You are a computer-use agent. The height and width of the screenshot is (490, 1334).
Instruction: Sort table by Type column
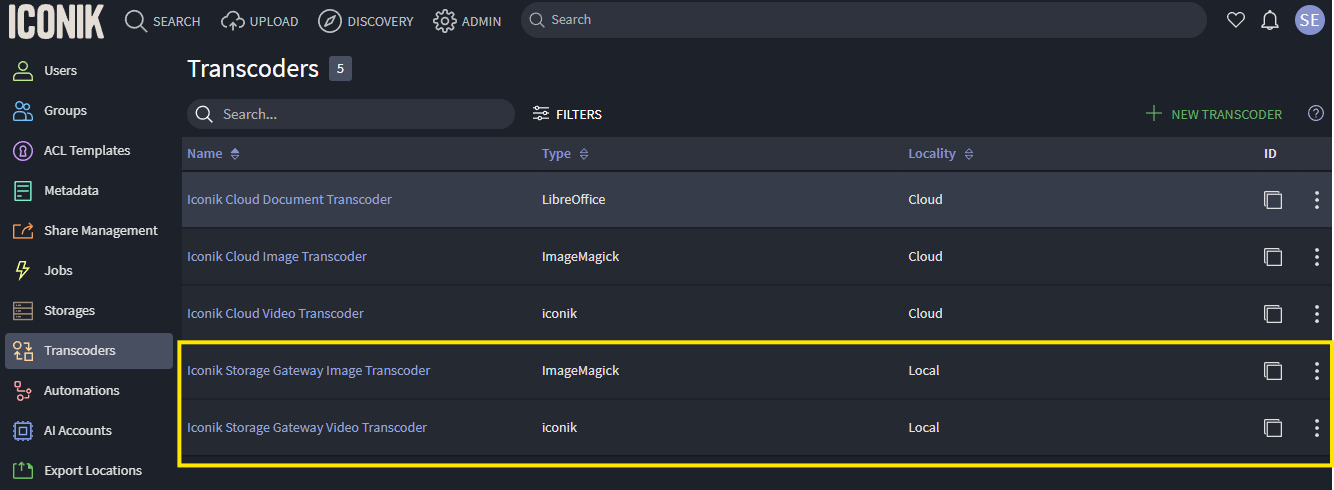pos(565,154)
